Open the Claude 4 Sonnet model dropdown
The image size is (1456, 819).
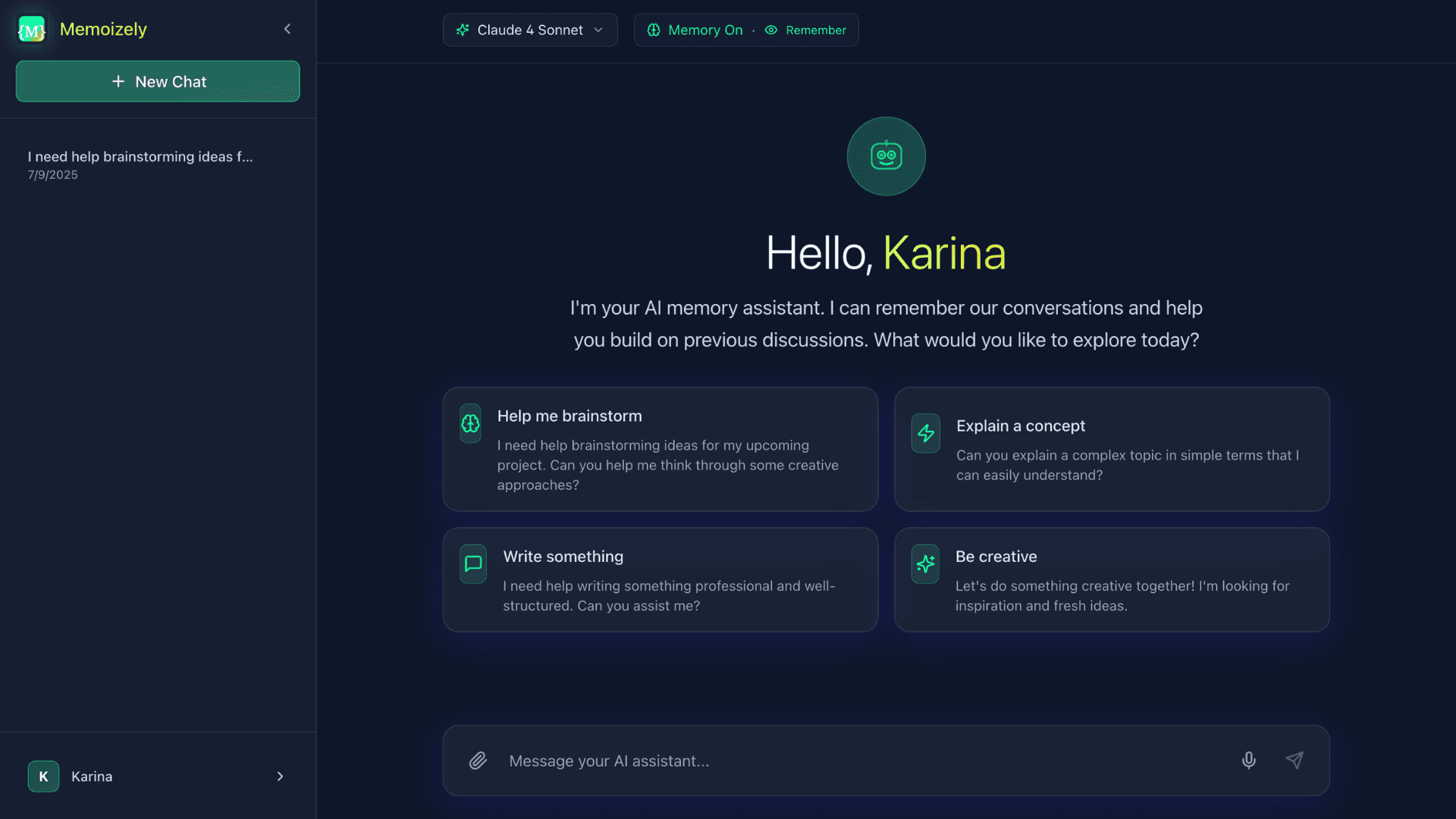(598, 30)
